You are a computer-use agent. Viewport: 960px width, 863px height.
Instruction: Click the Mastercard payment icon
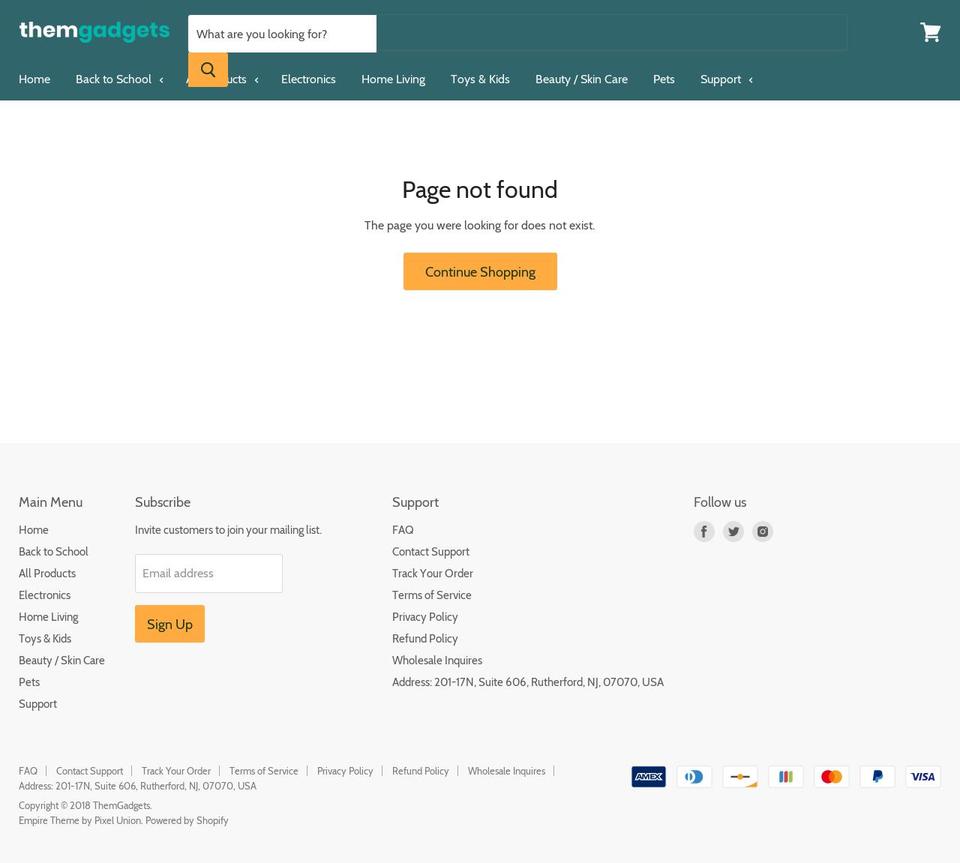click(831, 777)
